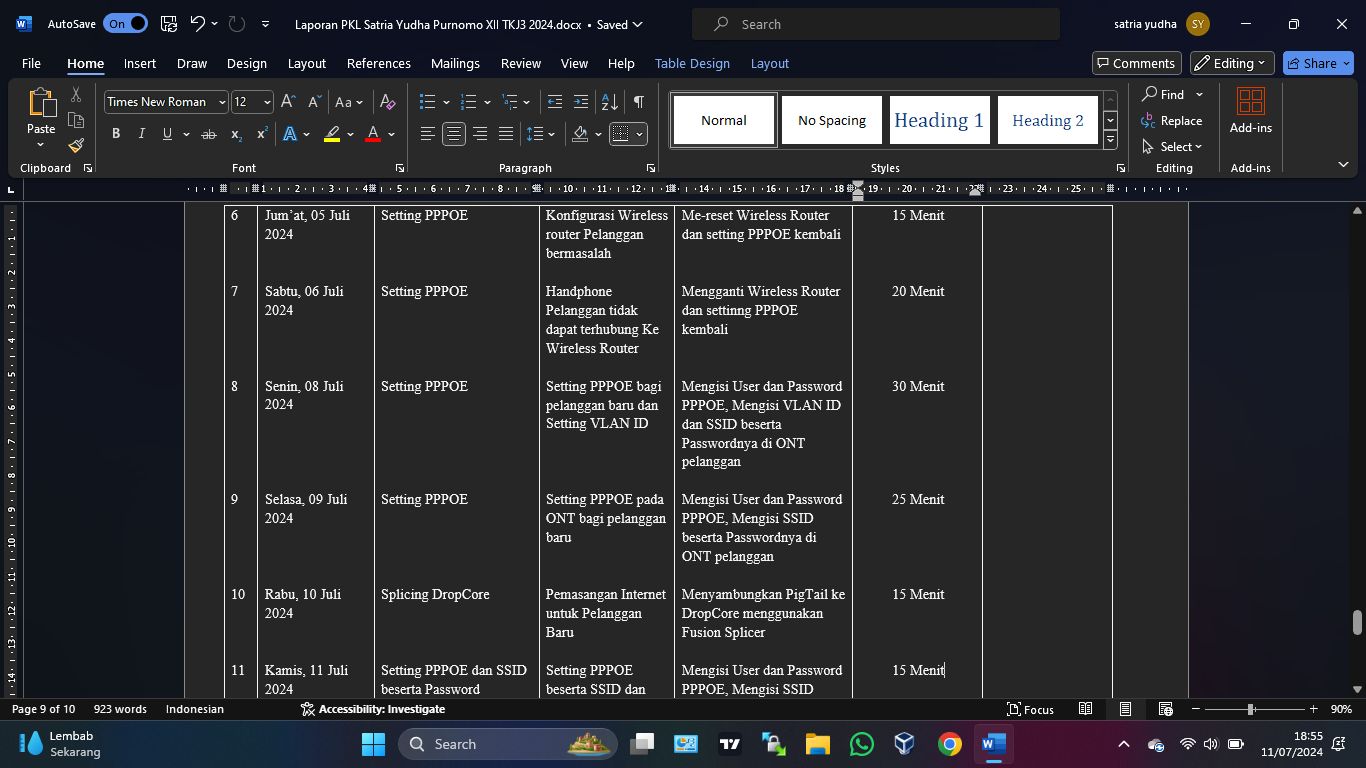
Task: Collapse the ribbon with chevron
Action: click(x=1343, y=164)
